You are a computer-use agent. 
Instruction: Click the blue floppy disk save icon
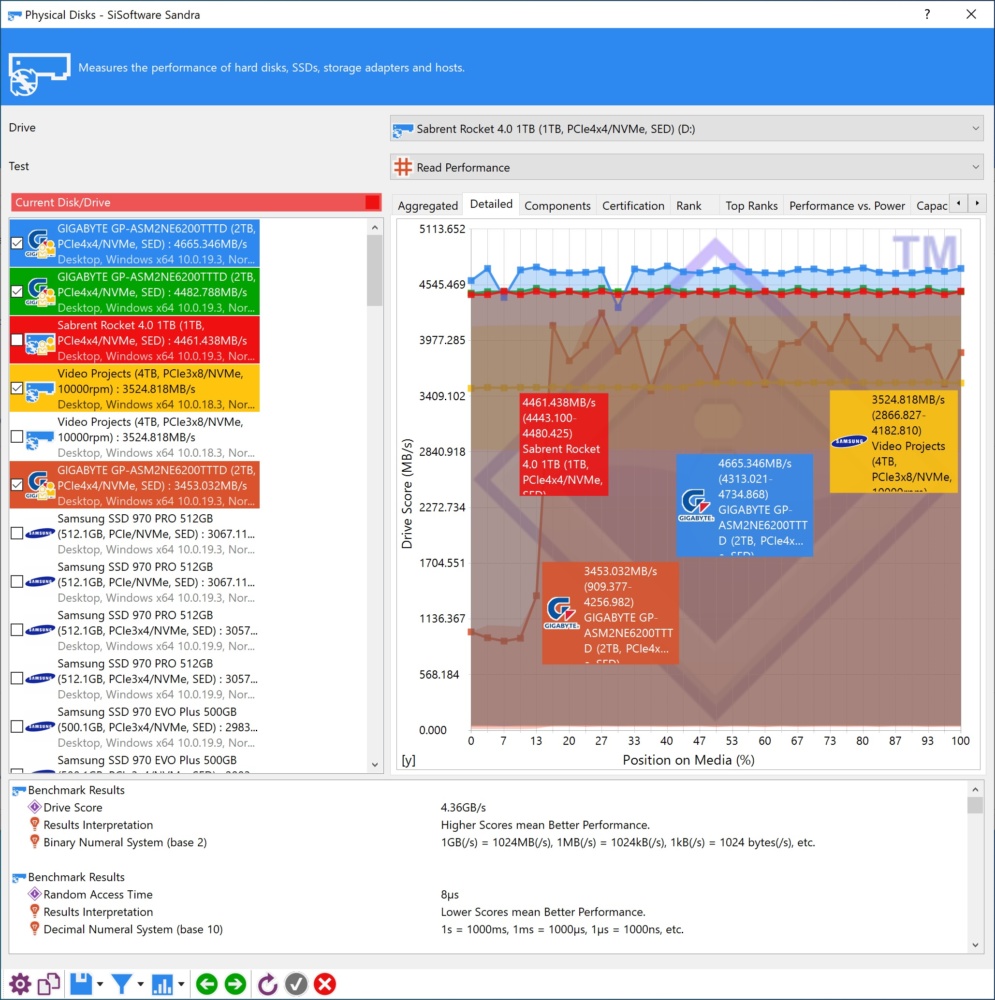tap(81, 984)
